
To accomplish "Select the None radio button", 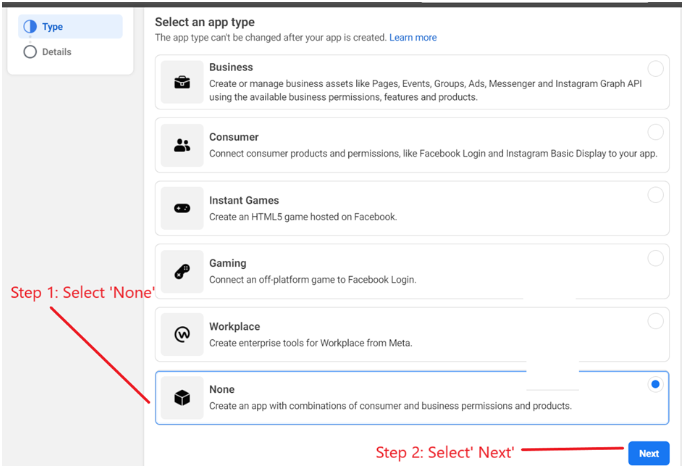I will (x=655, y=384).
